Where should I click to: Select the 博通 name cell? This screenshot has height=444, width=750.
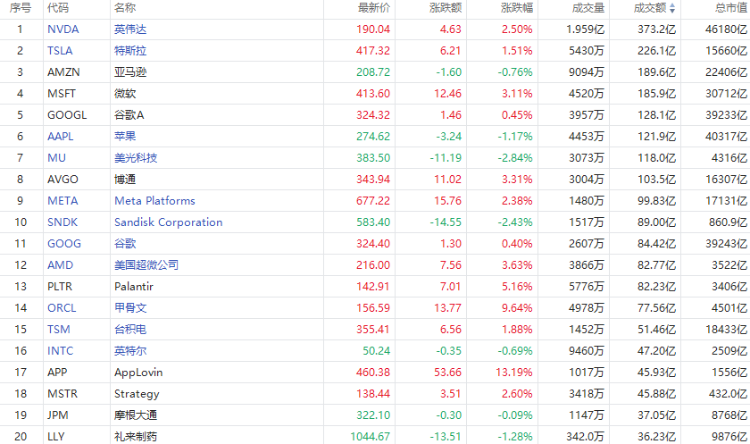(125, 179)
